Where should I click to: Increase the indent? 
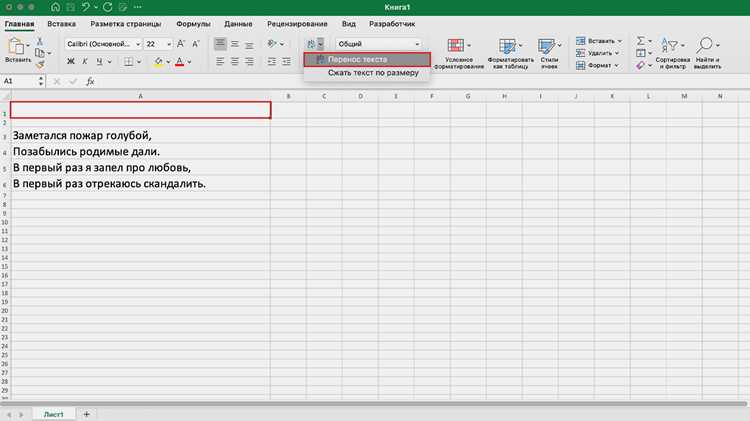click(286, 61)
